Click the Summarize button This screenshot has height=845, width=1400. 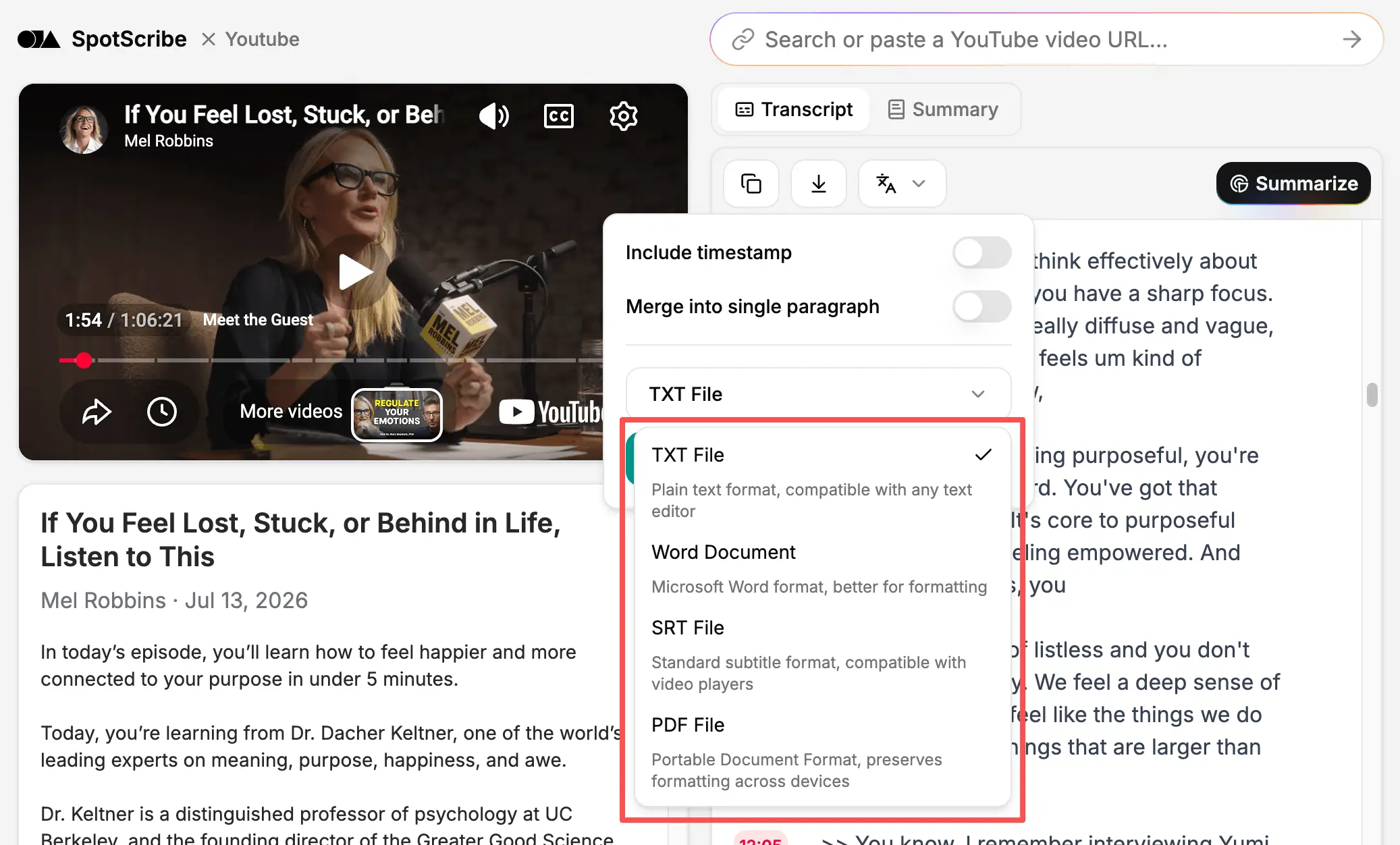(1293, 184)
